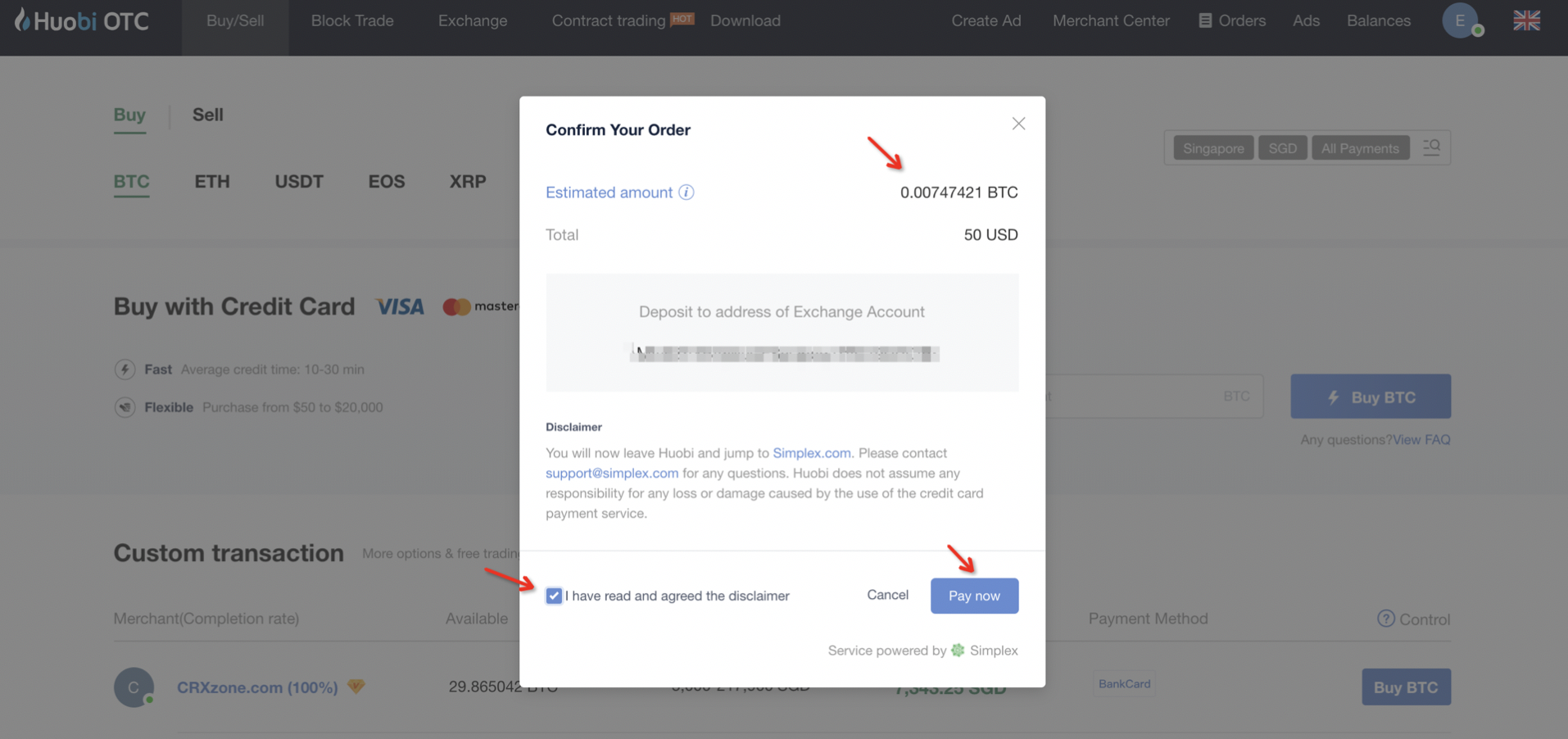Open the Estimated amount info icon
This screenshot has height=739, width=1568.
(687, 193)
